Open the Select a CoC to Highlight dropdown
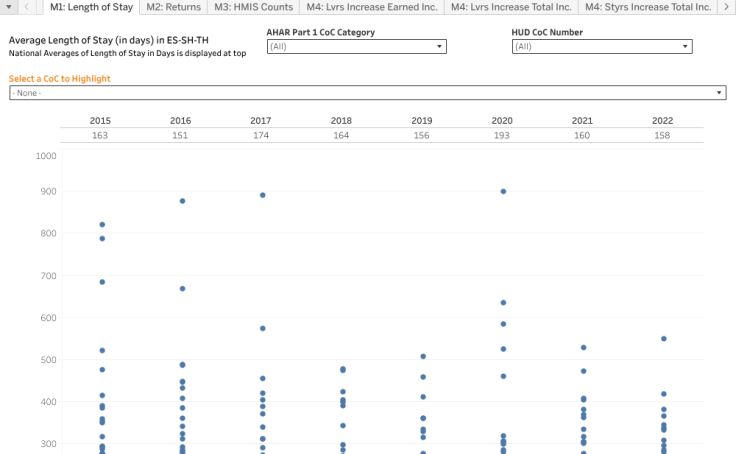736x454 pixels. coord(367,93)
